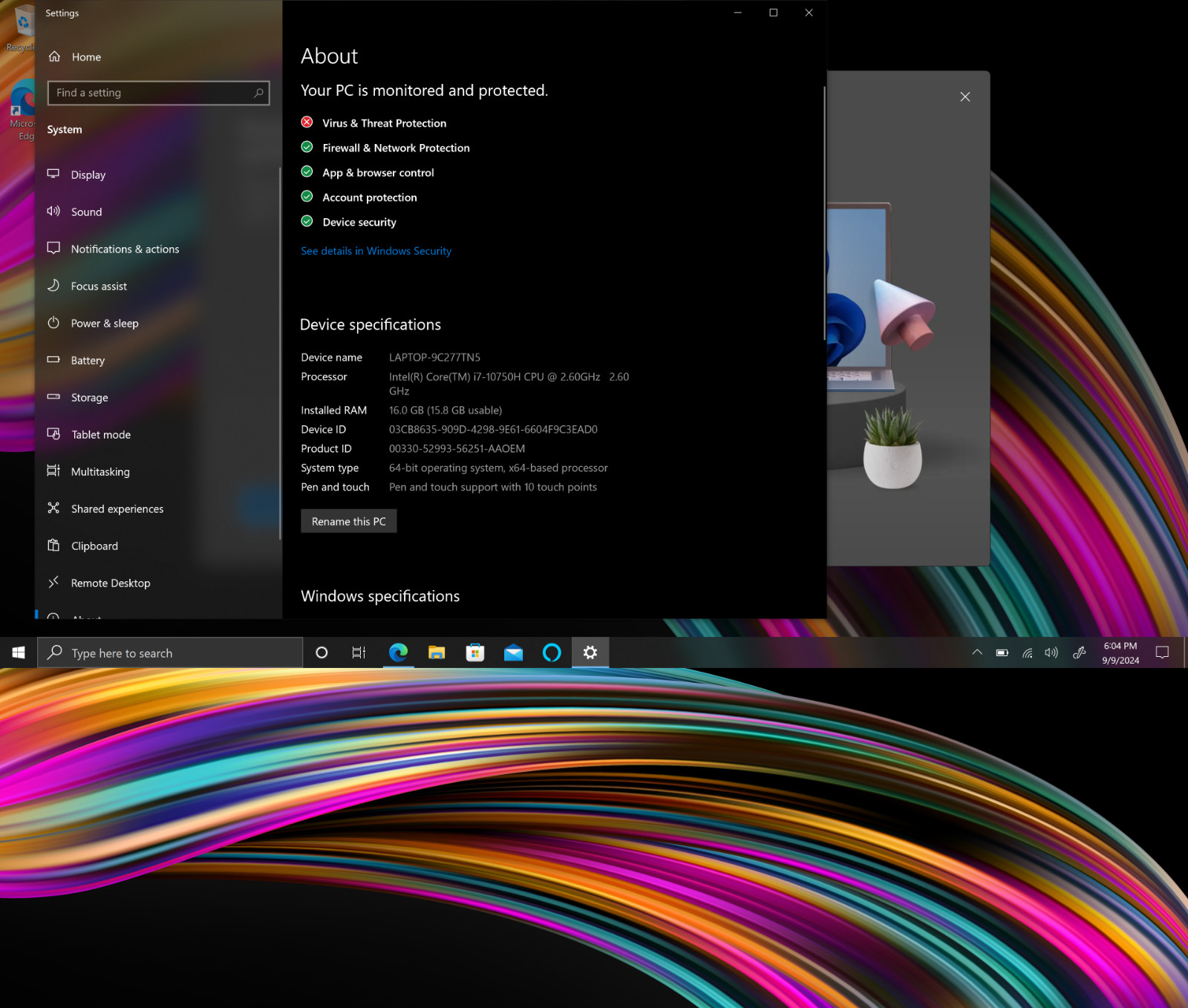Click the Tablet mode icon
The image size is (1188, 1008).
[53, 434]
